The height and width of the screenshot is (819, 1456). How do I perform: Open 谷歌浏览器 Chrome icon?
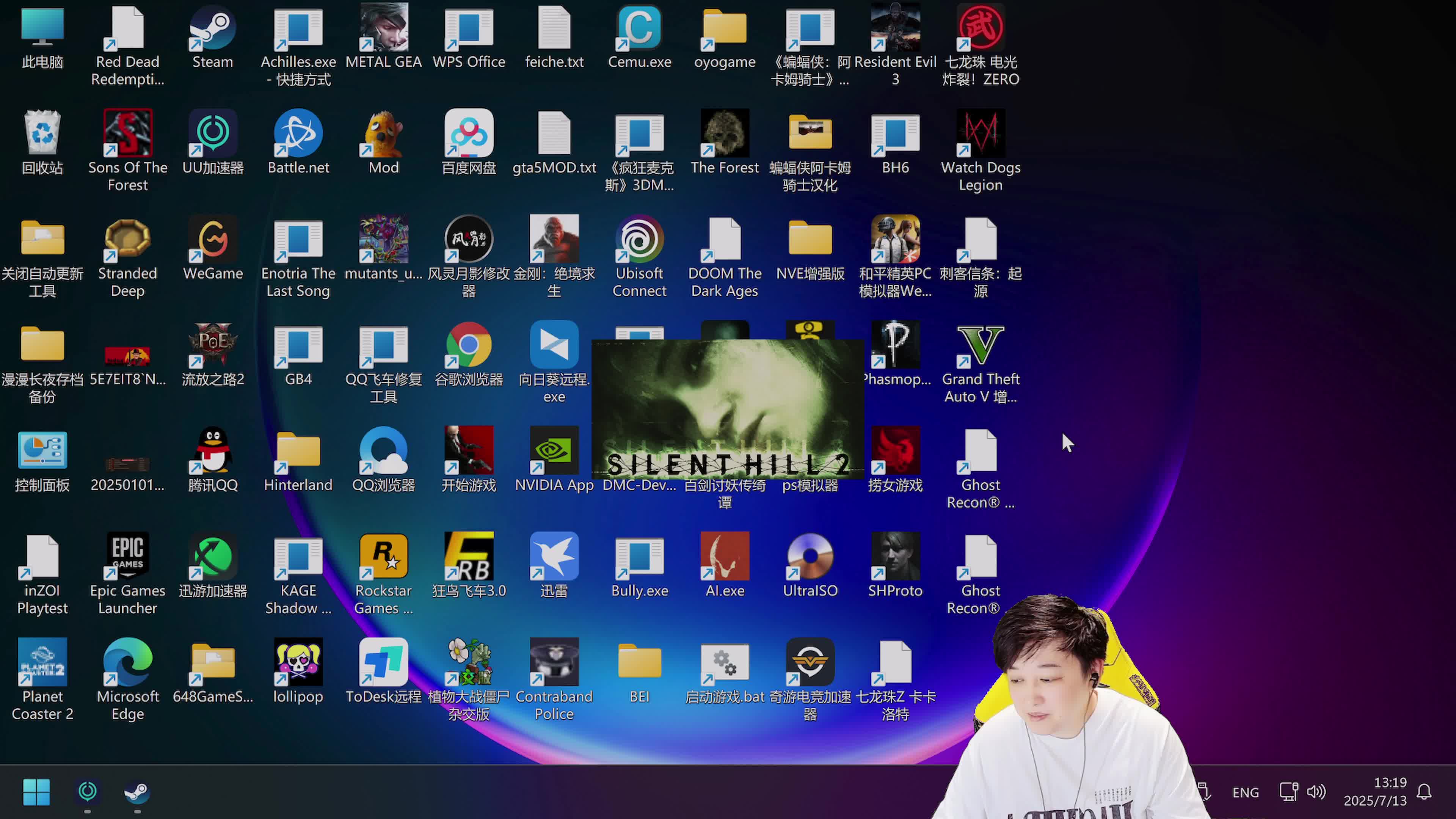tap(469, 355)
